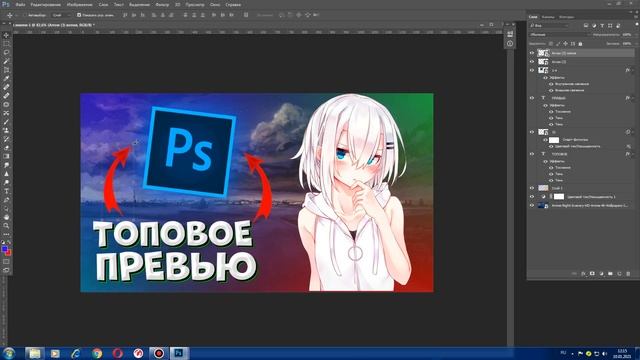Hide the 'ТОПОВОЕ' text layer
This screenshot has height=360, width=640.
[x=532, y=154]
